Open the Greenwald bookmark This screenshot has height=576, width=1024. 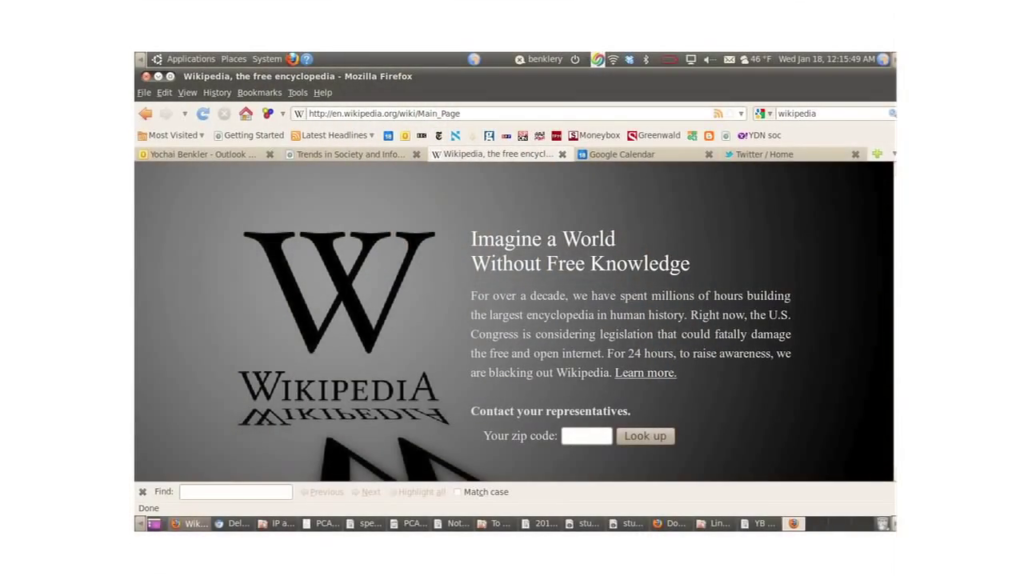pos(654,136)
